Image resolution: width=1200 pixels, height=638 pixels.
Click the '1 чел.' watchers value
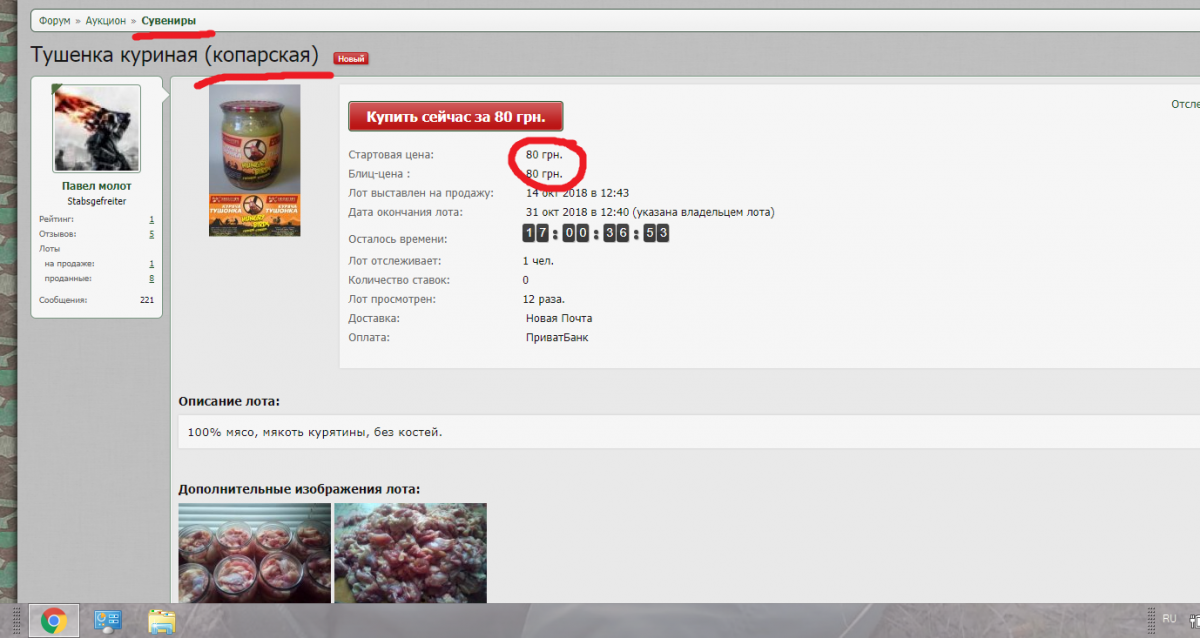[x=538, y=261]
